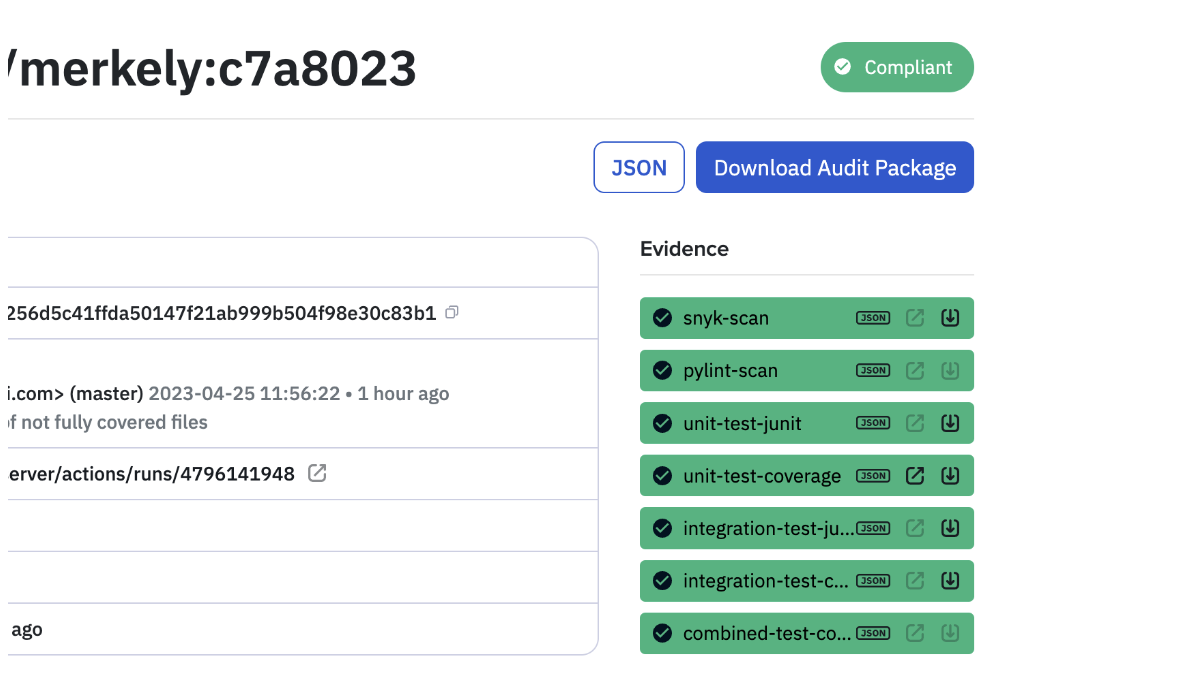Click the merkely:c7a8023 page title

[212, 69]
